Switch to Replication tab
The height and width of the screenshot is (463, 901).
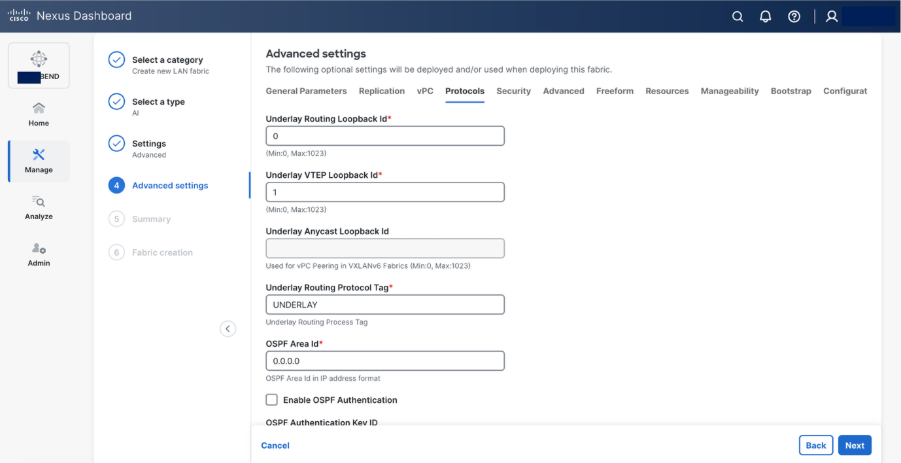(x=382, y=91)
